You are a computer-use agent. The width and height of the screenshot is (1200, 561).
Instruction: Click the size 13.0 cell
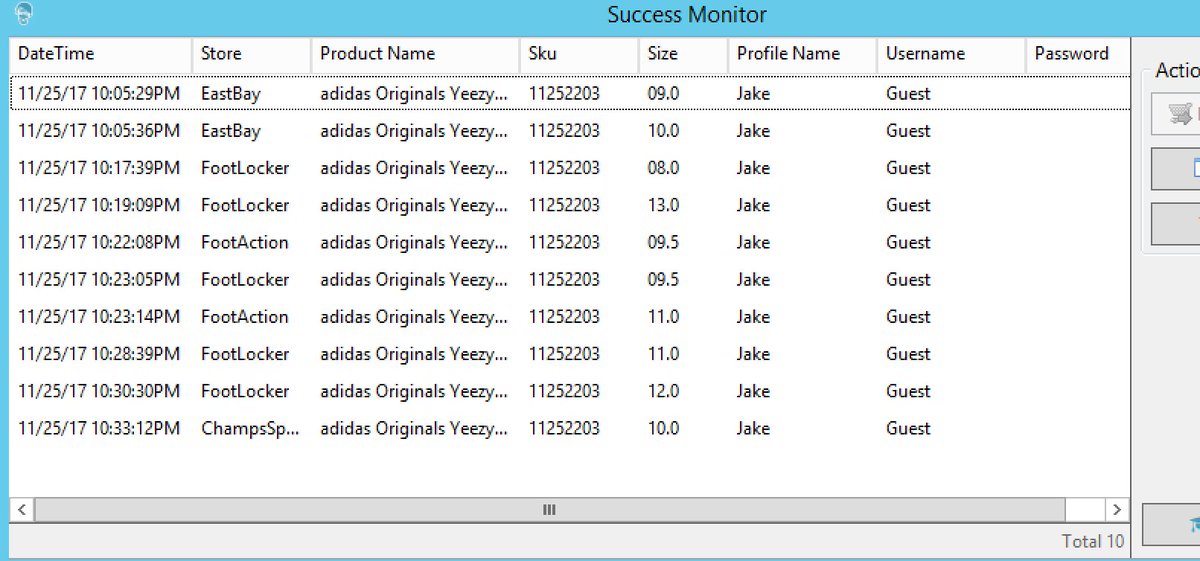(x=663, y=205)
